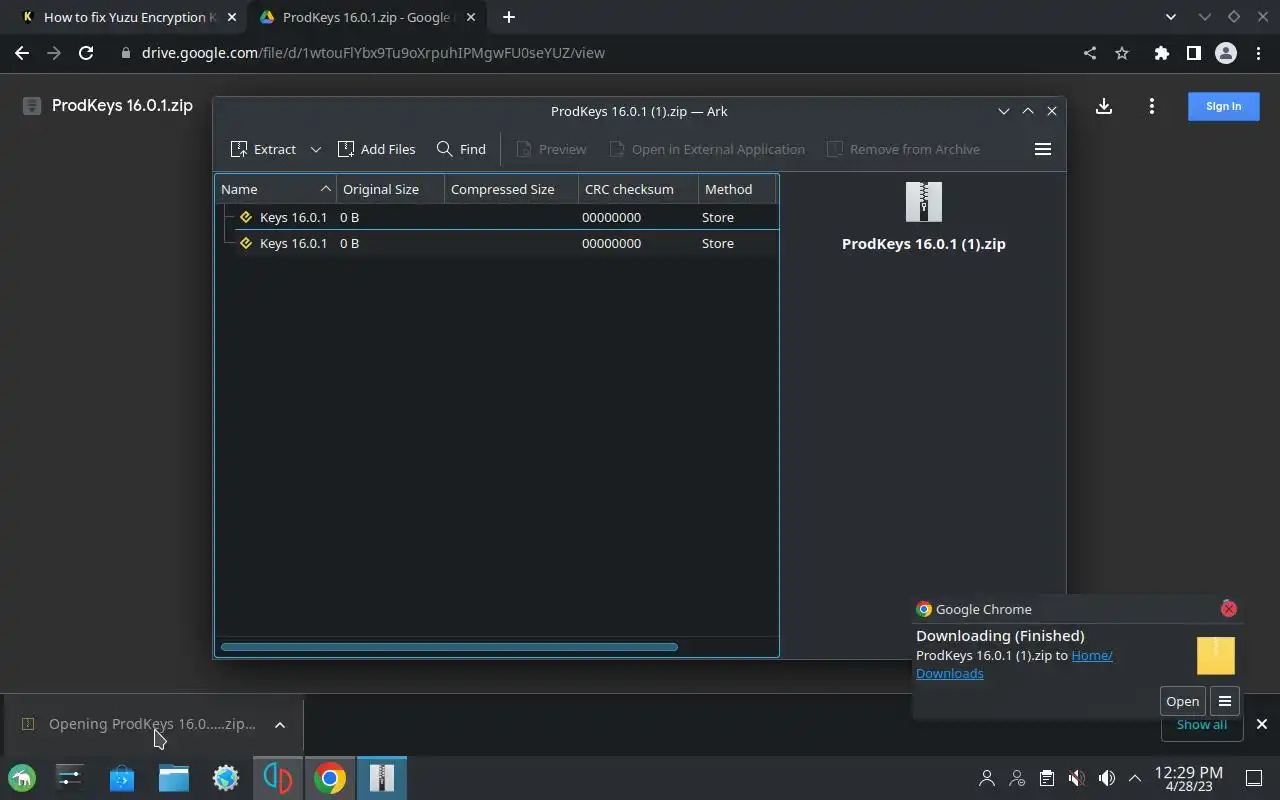This screenshot has width=1280, height=800.
Task: Open clipboard tray icon
Action: [1046, 778]
